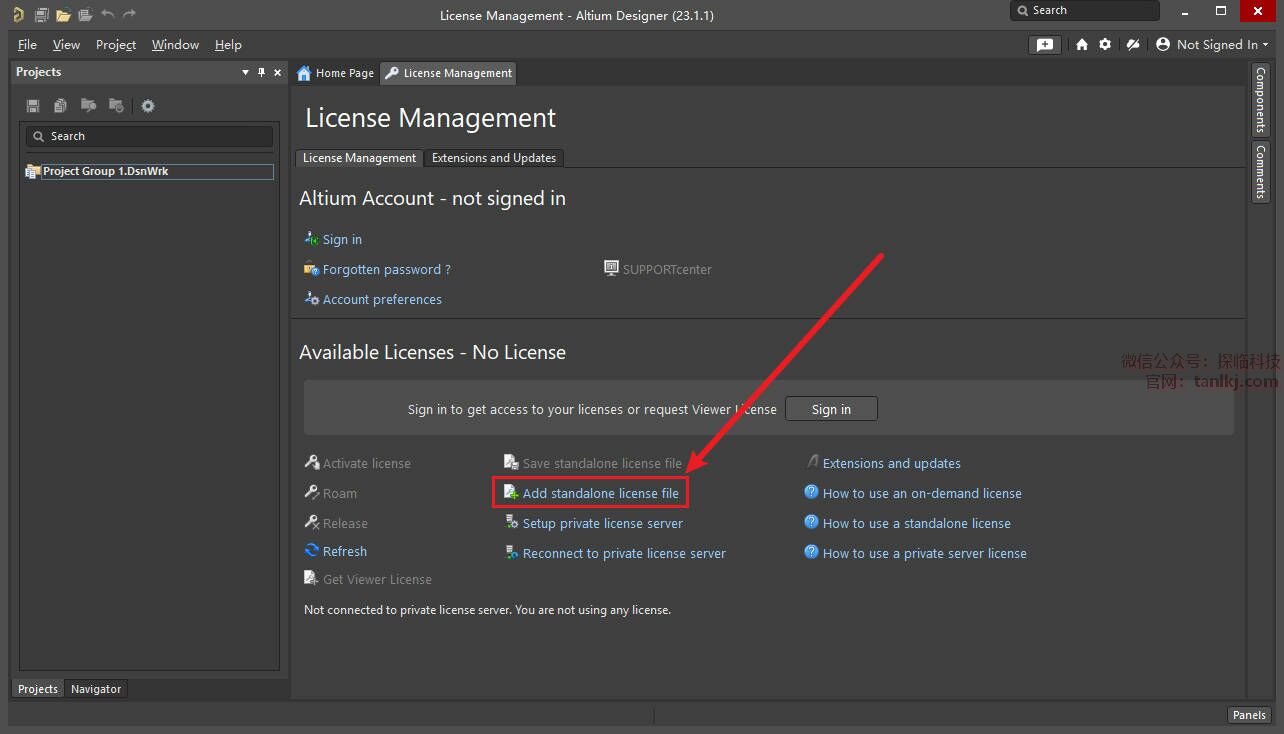Click the Undo arrow in the title bar
Viewport: 1284px width, 734px height.
(x=108, y=14)
